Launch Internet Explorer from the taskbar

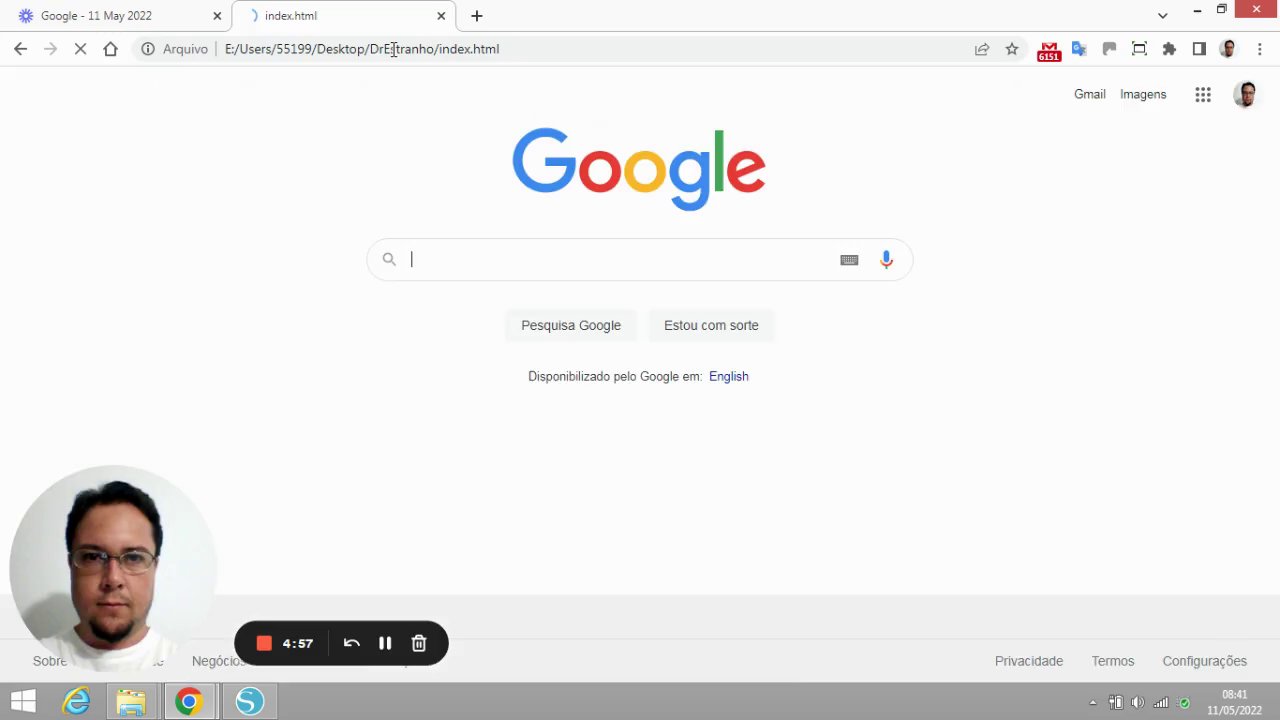(77, 702)
